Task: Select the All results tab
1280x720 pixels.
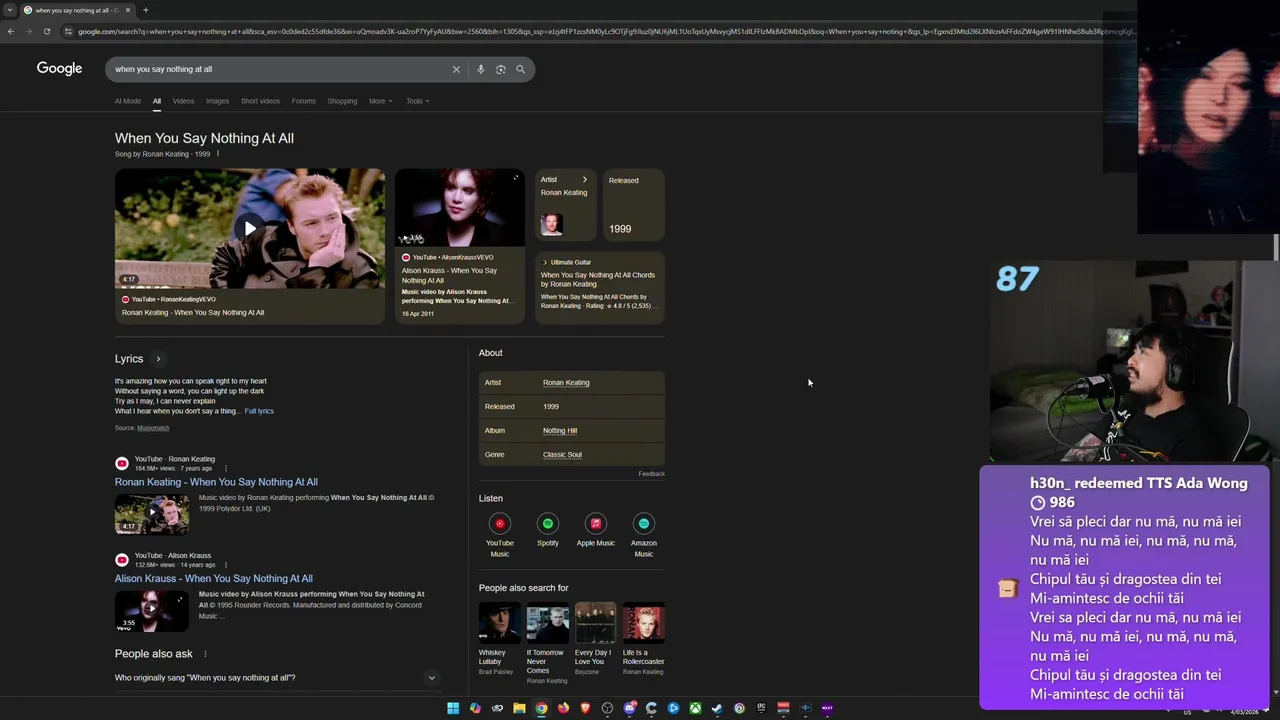Action: tap(157, 101)
